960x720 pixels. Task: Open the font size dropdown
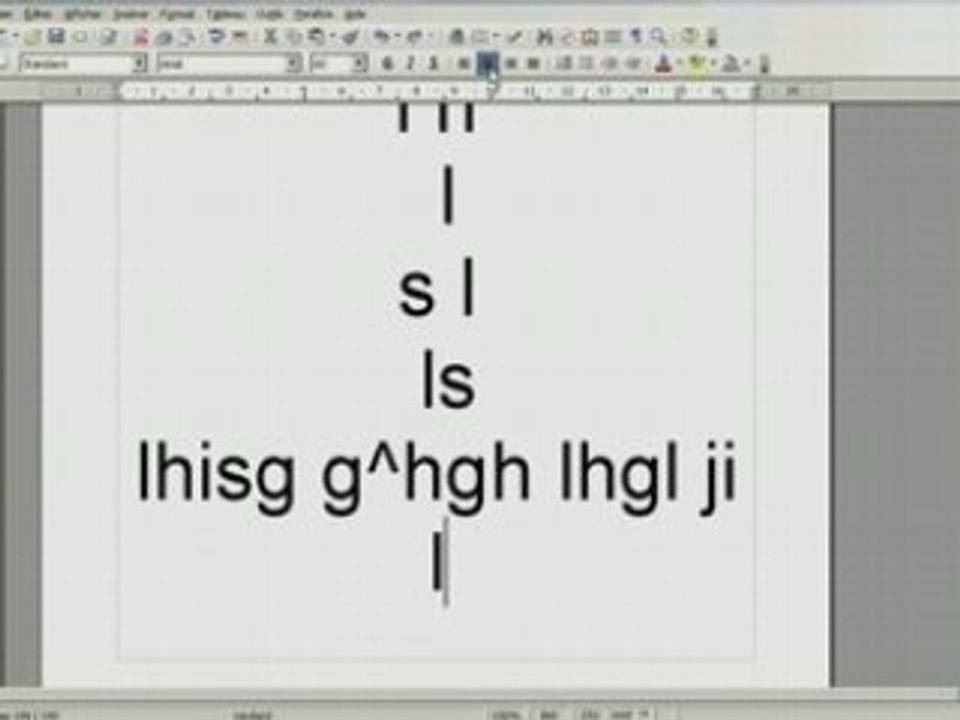coord(360,64)
